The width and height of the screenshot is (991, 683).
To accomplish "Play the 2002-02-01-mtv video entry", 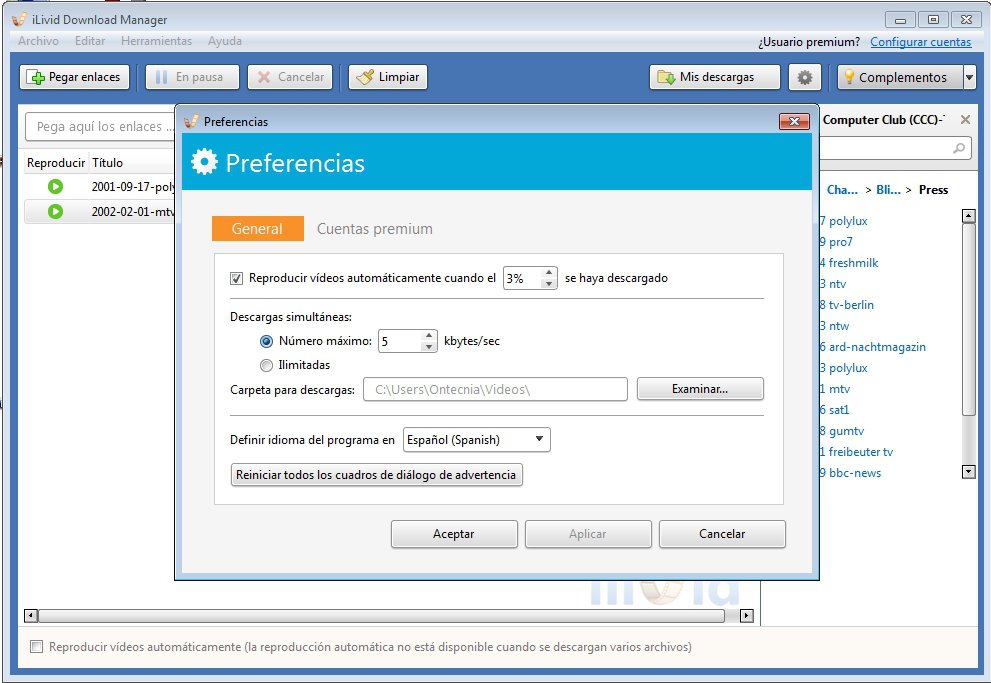I will pyautogui.click(x=56, y=211).
